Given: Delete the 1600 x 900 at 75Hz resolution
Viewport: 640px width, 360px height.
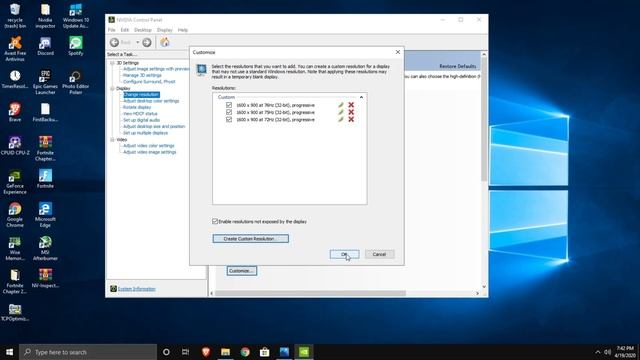Looking at the screenshot, I should click(x=351, y=112).
